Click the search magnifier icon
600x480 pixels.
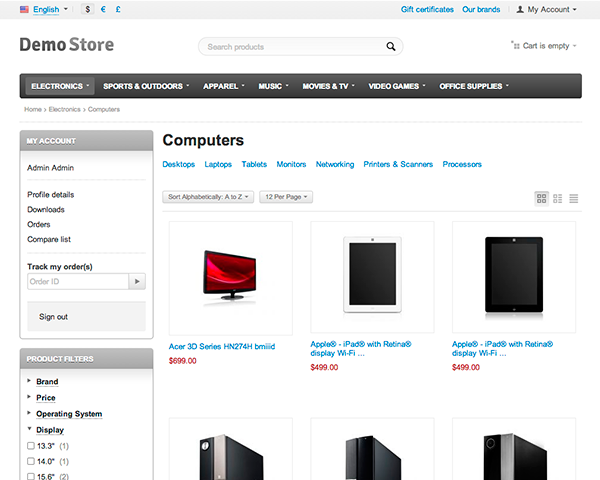[x=390, y=46]
